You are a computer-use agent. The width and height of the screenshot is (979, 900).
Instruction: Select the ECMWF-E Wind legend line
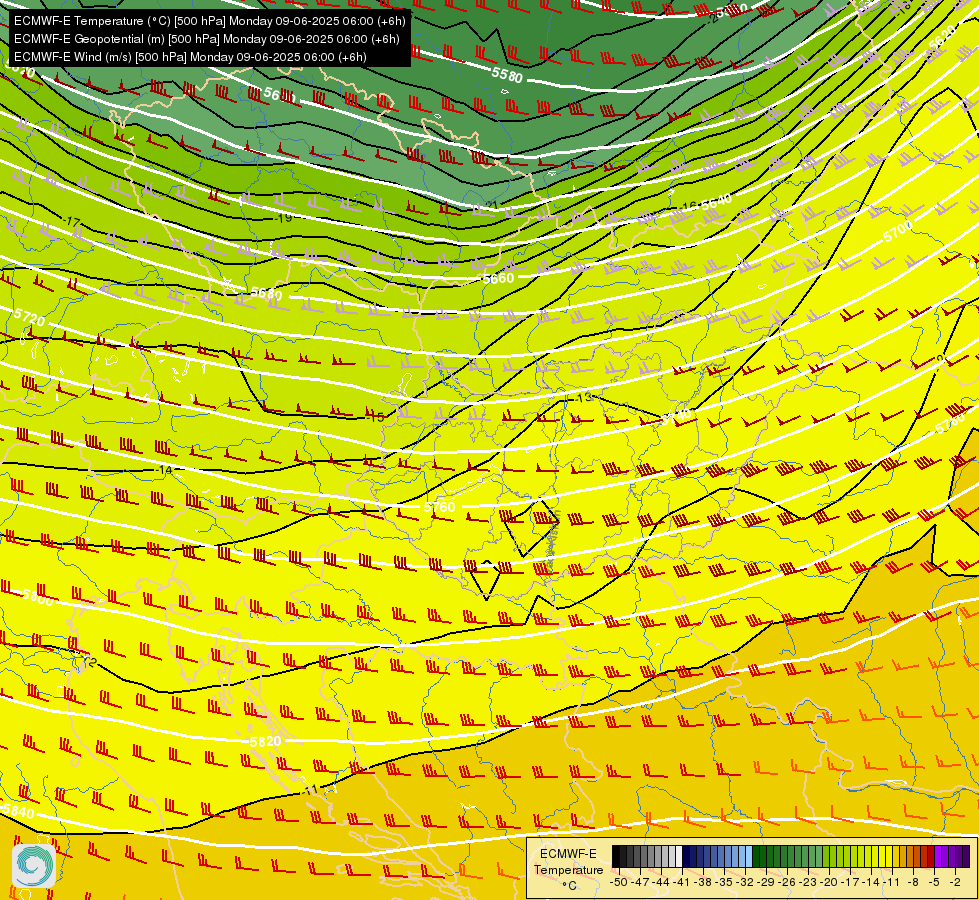pos(190,57)
